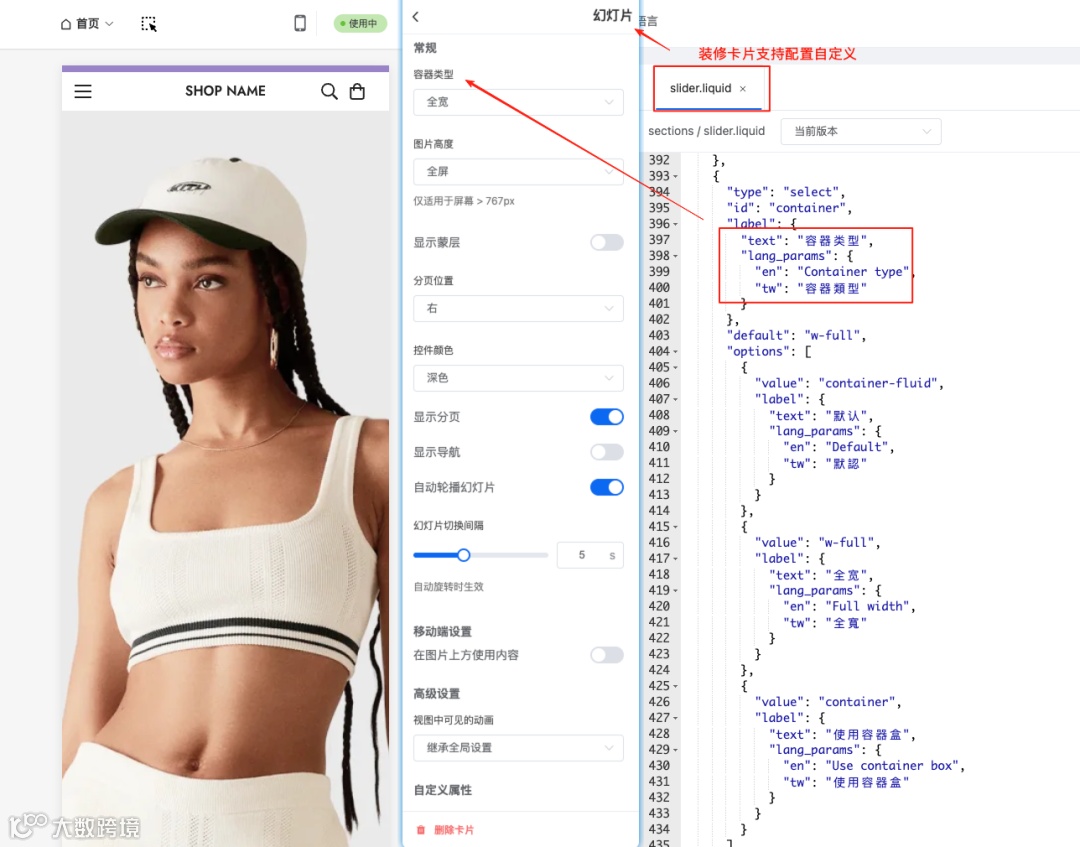Collapse code fold at line 398
1080x847 pixels.
pyautogui.click(x=675, y=256)
